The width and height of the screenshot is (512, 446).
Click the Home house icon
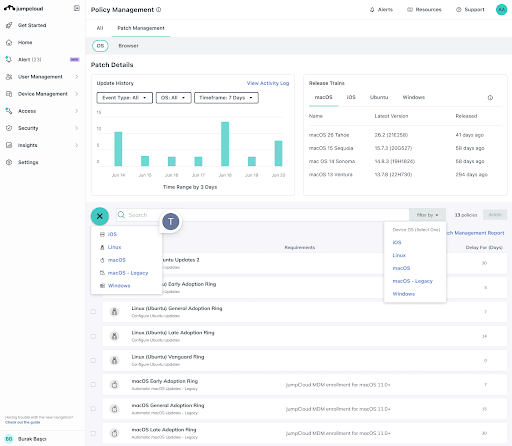point(9,42)
